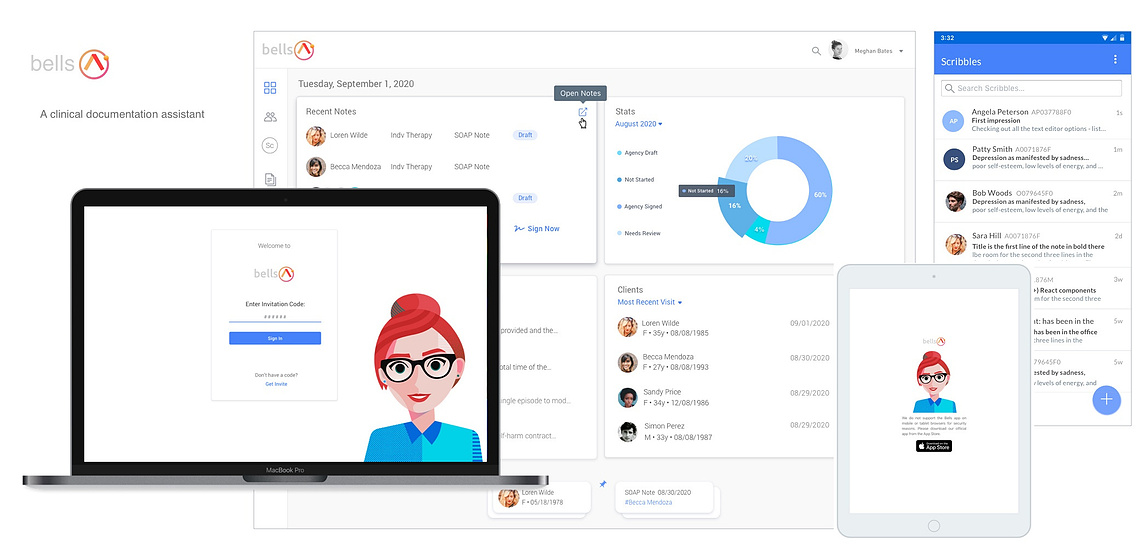This screenshot has height=560, width=1139.
Task: Click Simon Perez's avatar in the Clients list
Action: tap(628, 431)
